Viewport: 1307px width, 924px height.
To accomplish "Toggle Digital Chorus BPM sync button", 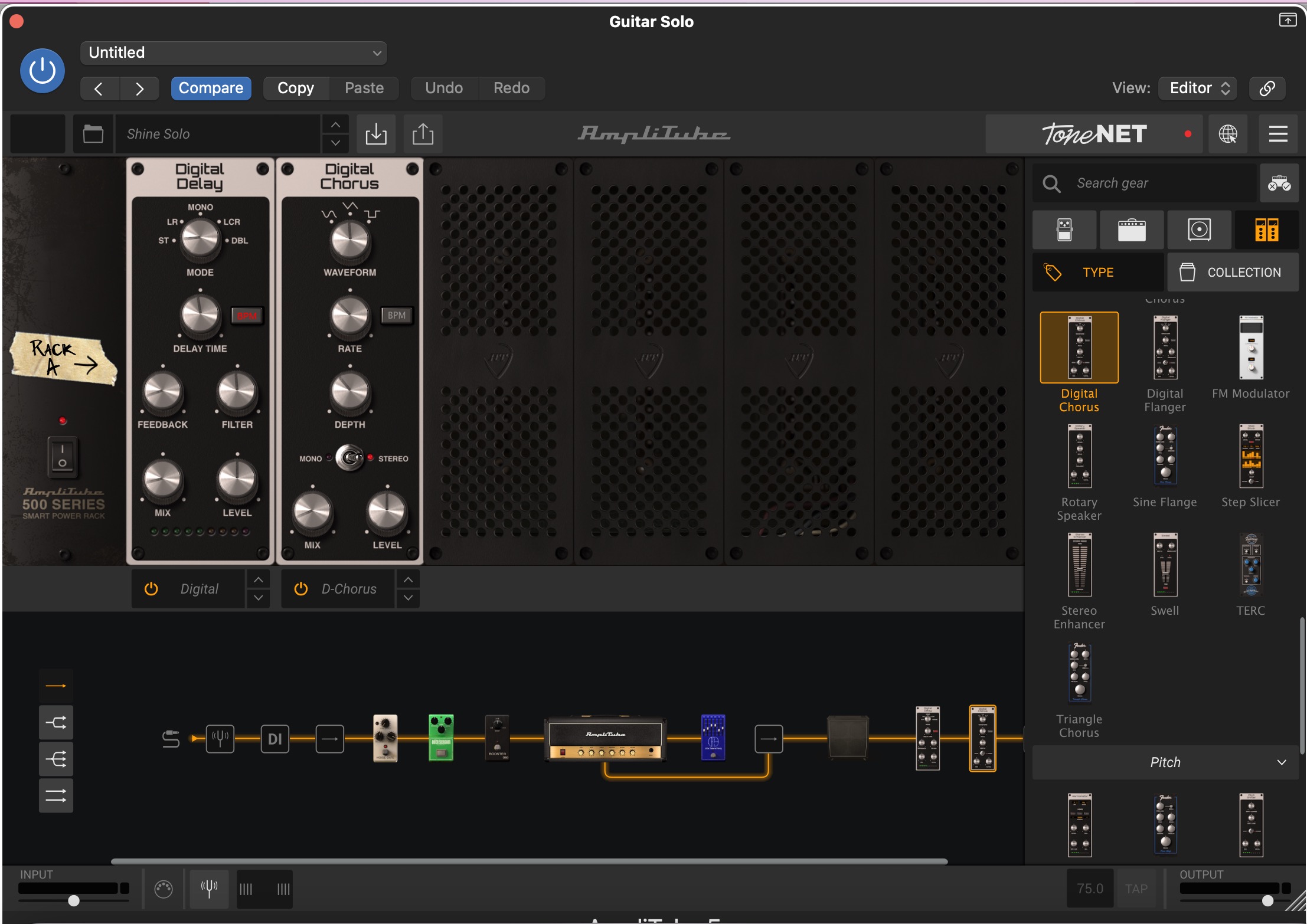I will tap(396, 316).
